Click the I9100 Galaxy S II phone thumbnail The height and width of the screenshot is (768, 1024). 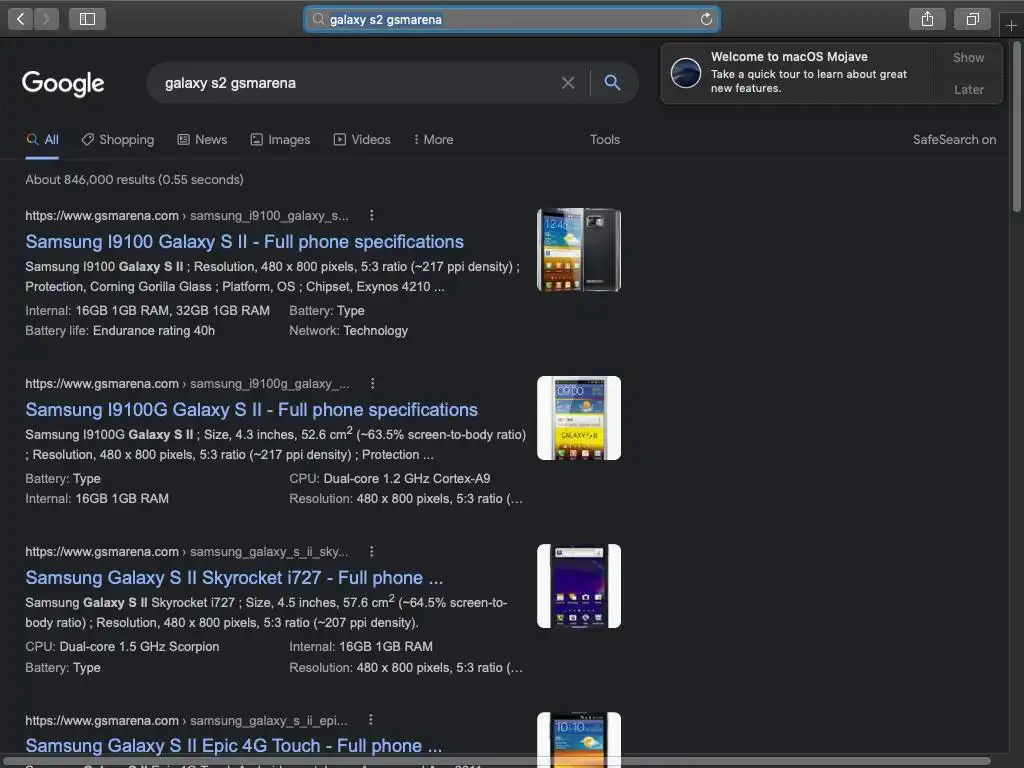pyautogui.click(x=579, y=249)
